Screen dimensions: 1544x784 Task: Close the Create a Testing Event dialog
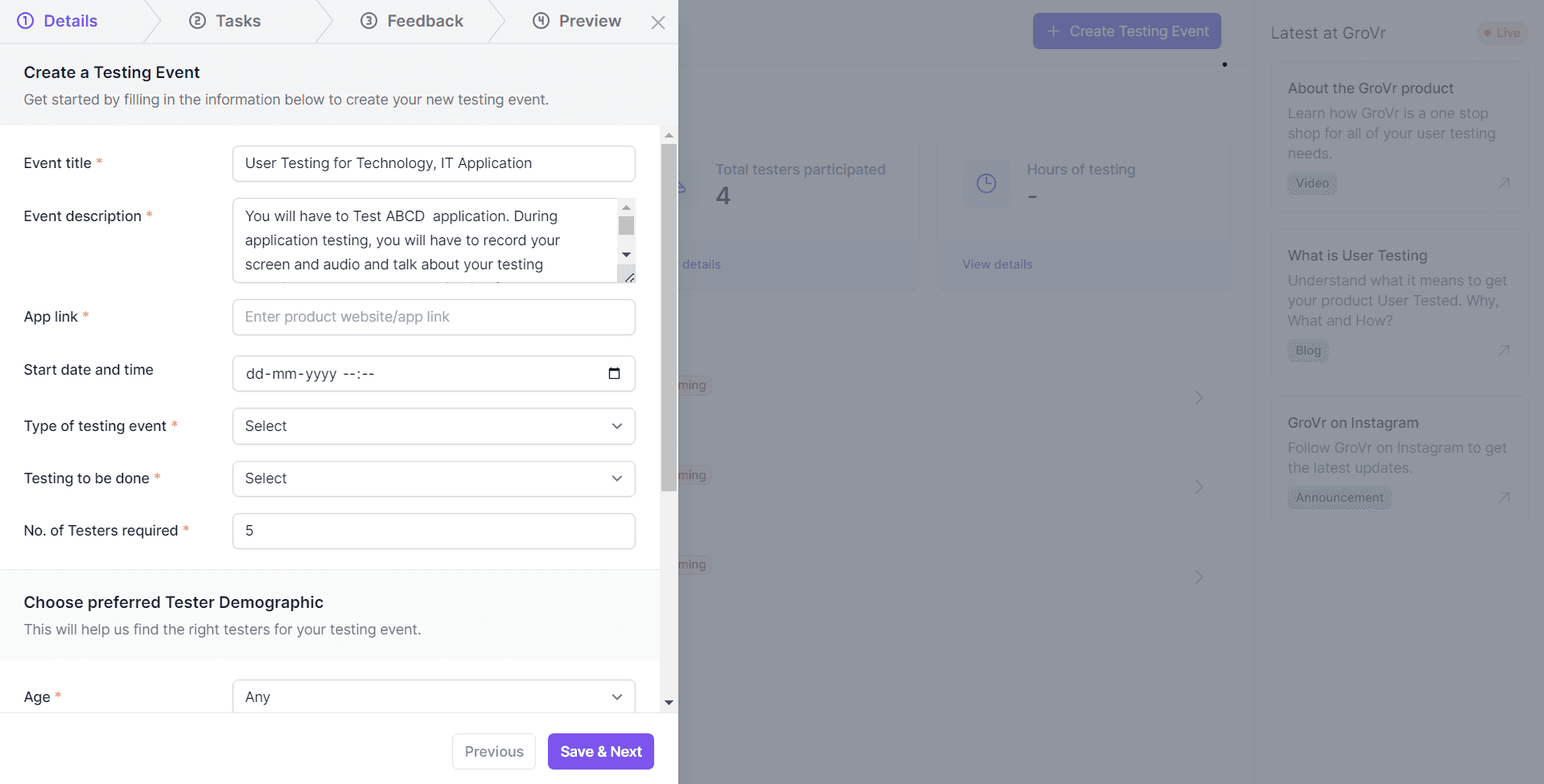(658, 22)
